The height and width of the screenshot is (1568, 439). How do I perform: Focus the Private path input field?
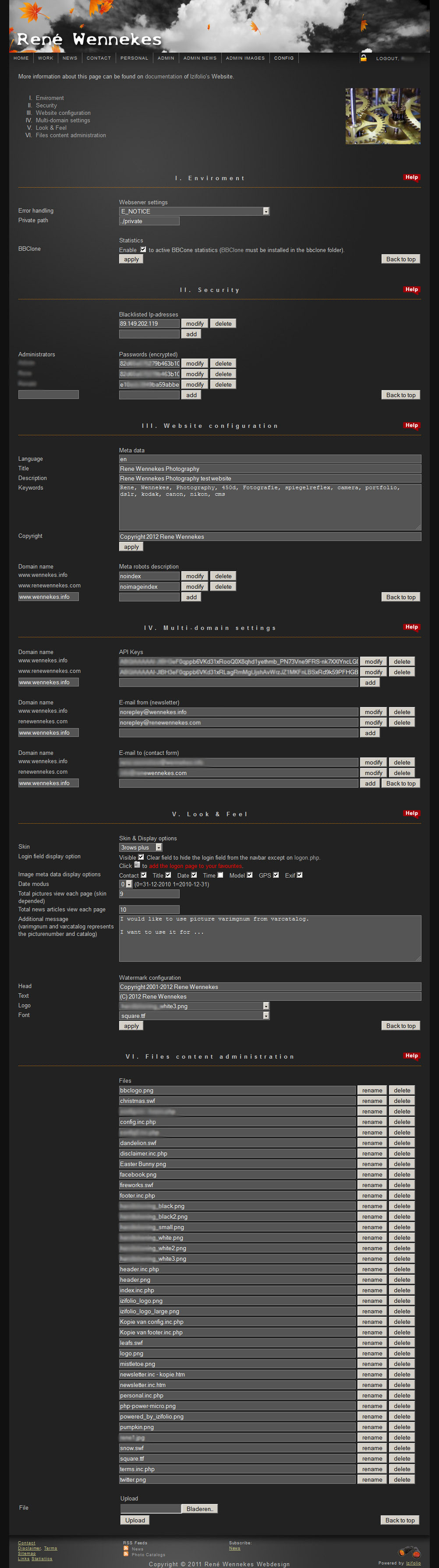tap(149, 221)
